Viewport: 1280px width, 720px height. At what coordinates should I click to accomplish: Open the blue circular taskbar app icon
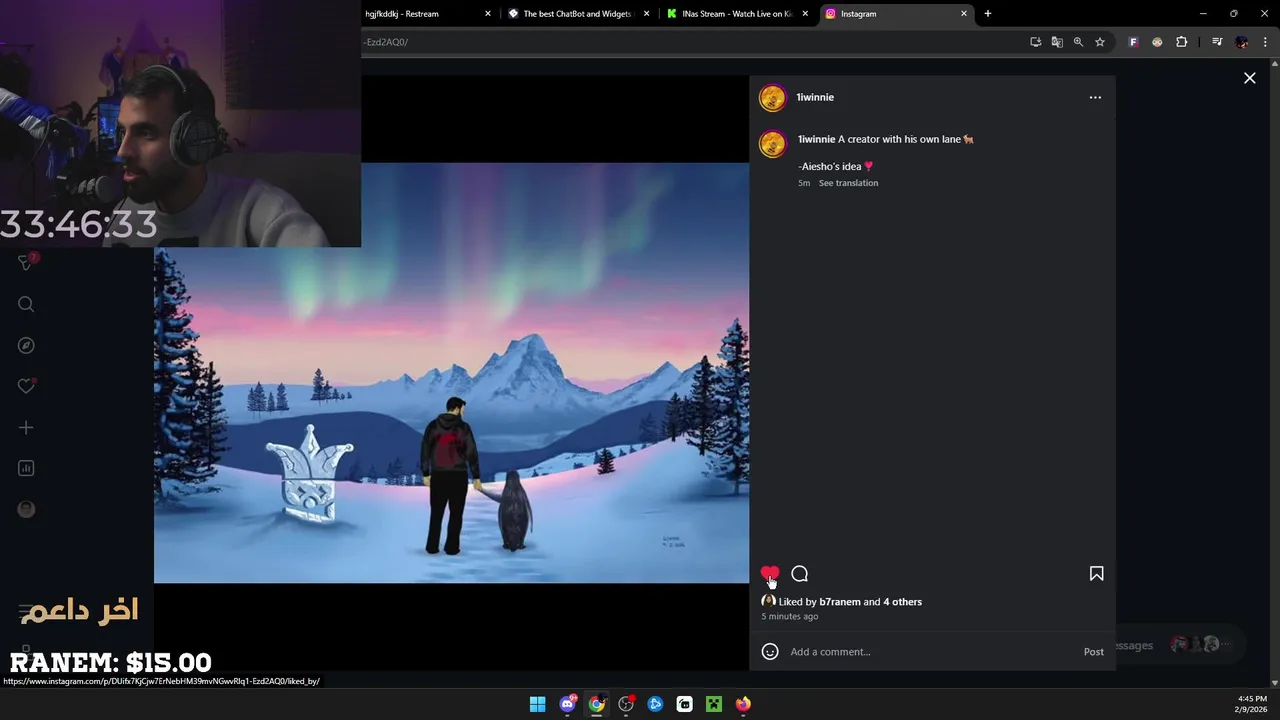point(655,704)
